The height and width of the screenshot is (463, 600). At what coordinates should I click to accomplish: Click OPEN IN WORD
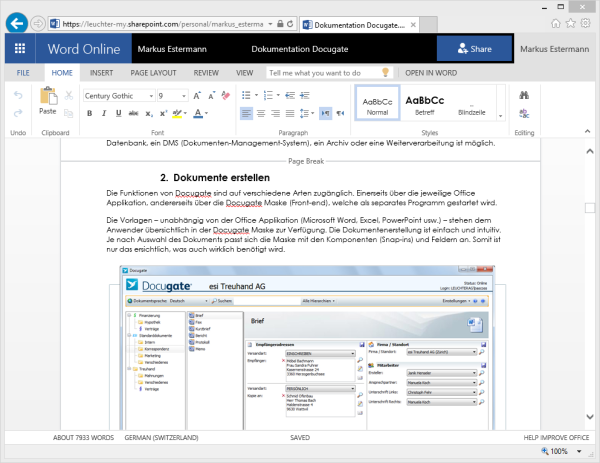coord(431,73)
